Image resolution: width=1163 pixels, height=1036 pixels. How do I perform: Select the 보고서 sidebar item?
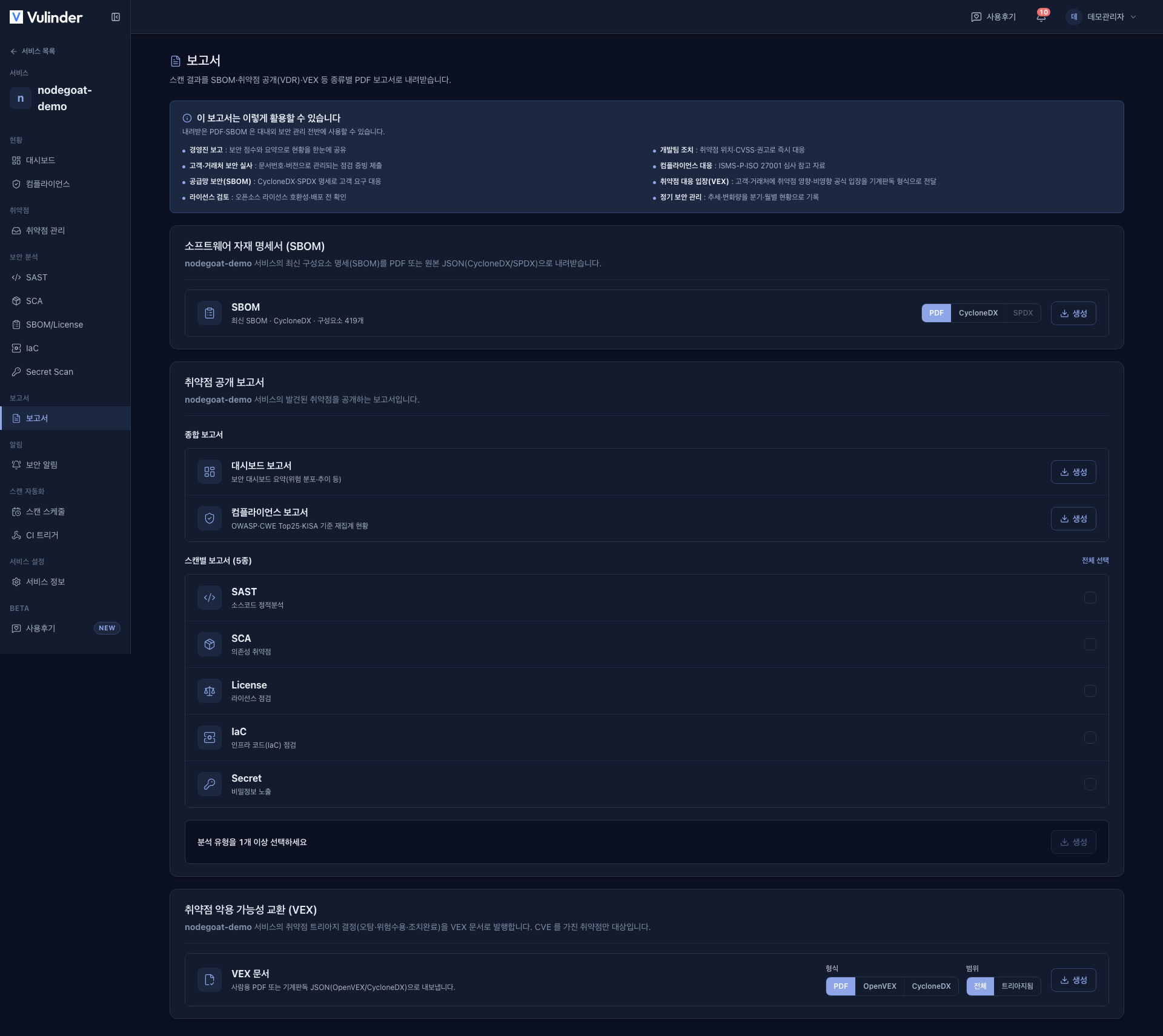(x=65, y=418)
